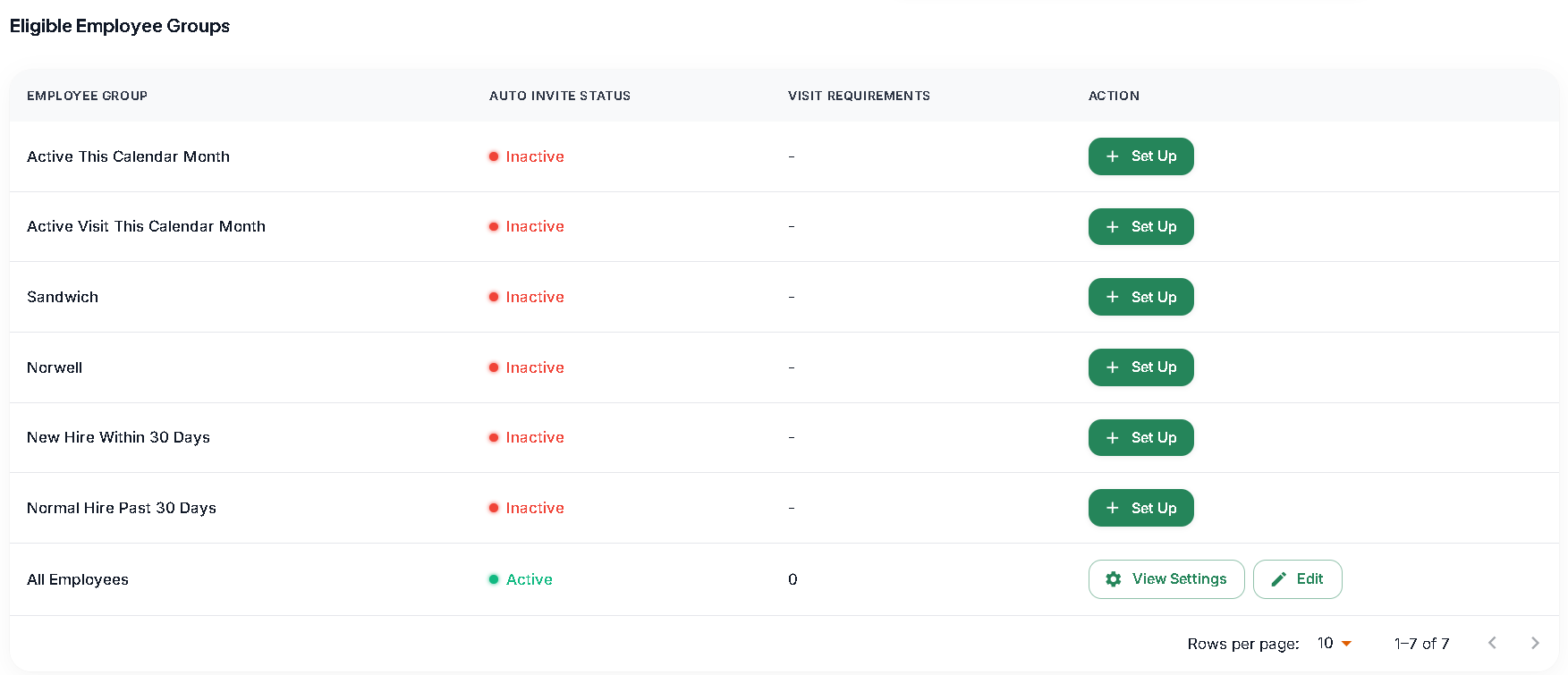Click the Active status for All Employees
Screen dimensions: 1568x675
click(521, 579)
